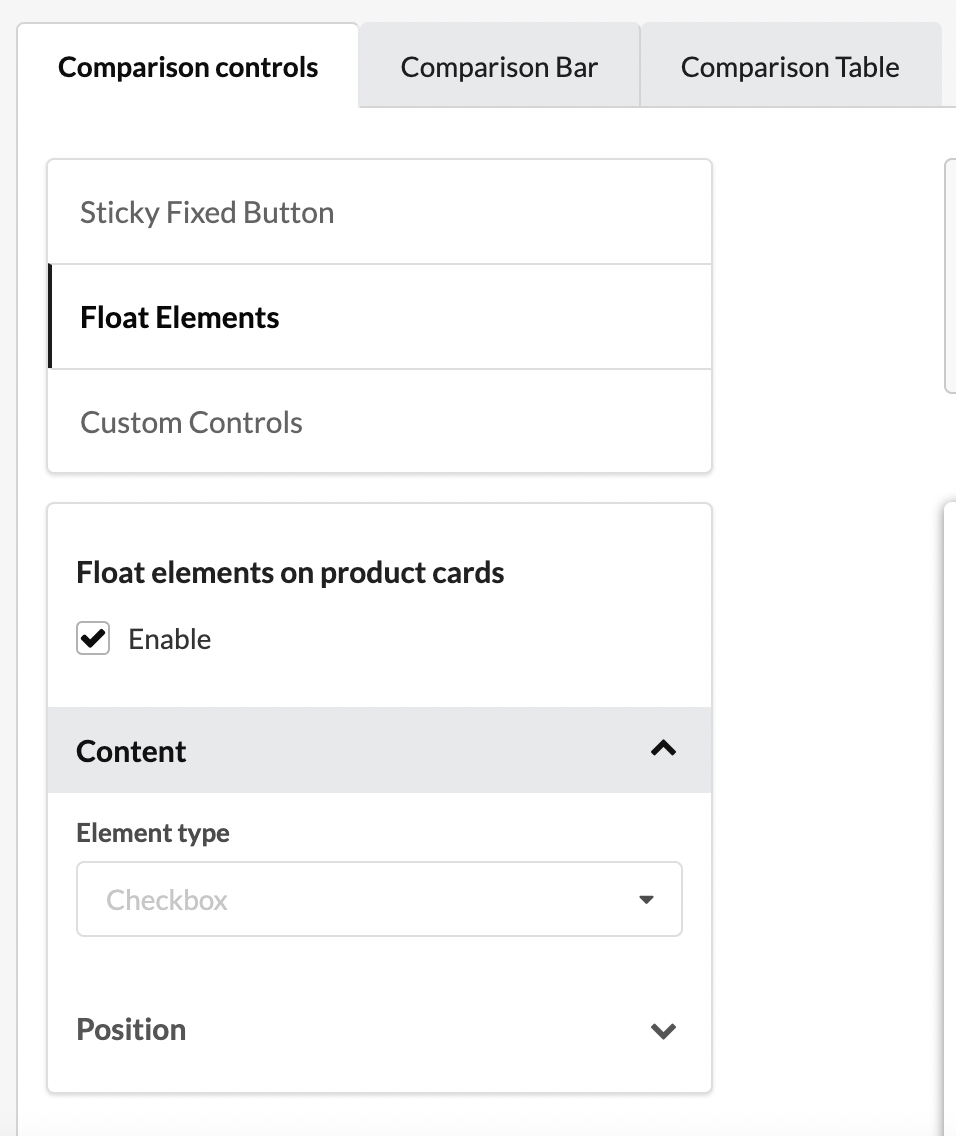Switch to the Comparison Table tab

pos(790,67)
